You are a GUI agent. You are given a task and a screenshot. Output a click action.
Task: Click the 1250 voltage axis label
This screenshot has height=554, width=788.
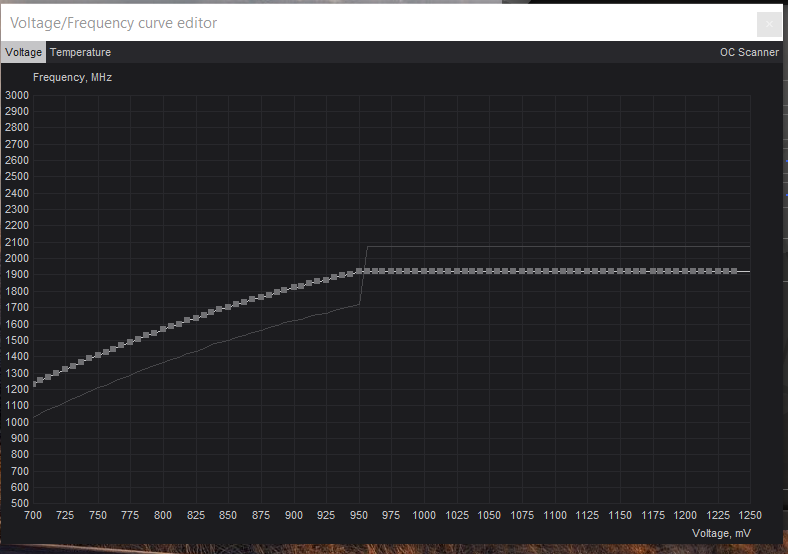point(750,515)
